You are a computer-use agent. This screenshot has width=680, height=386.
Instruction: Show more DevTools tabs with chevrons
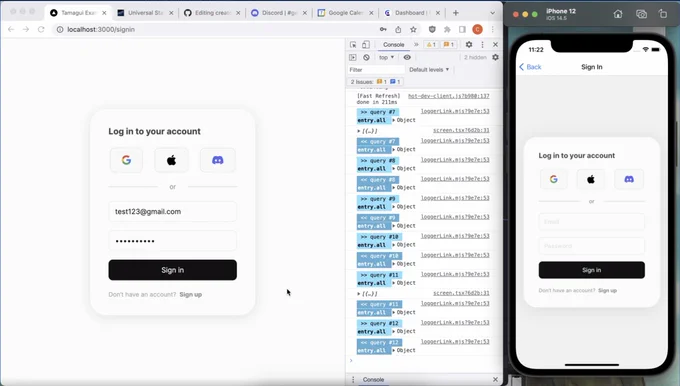[x=416, y=45]
